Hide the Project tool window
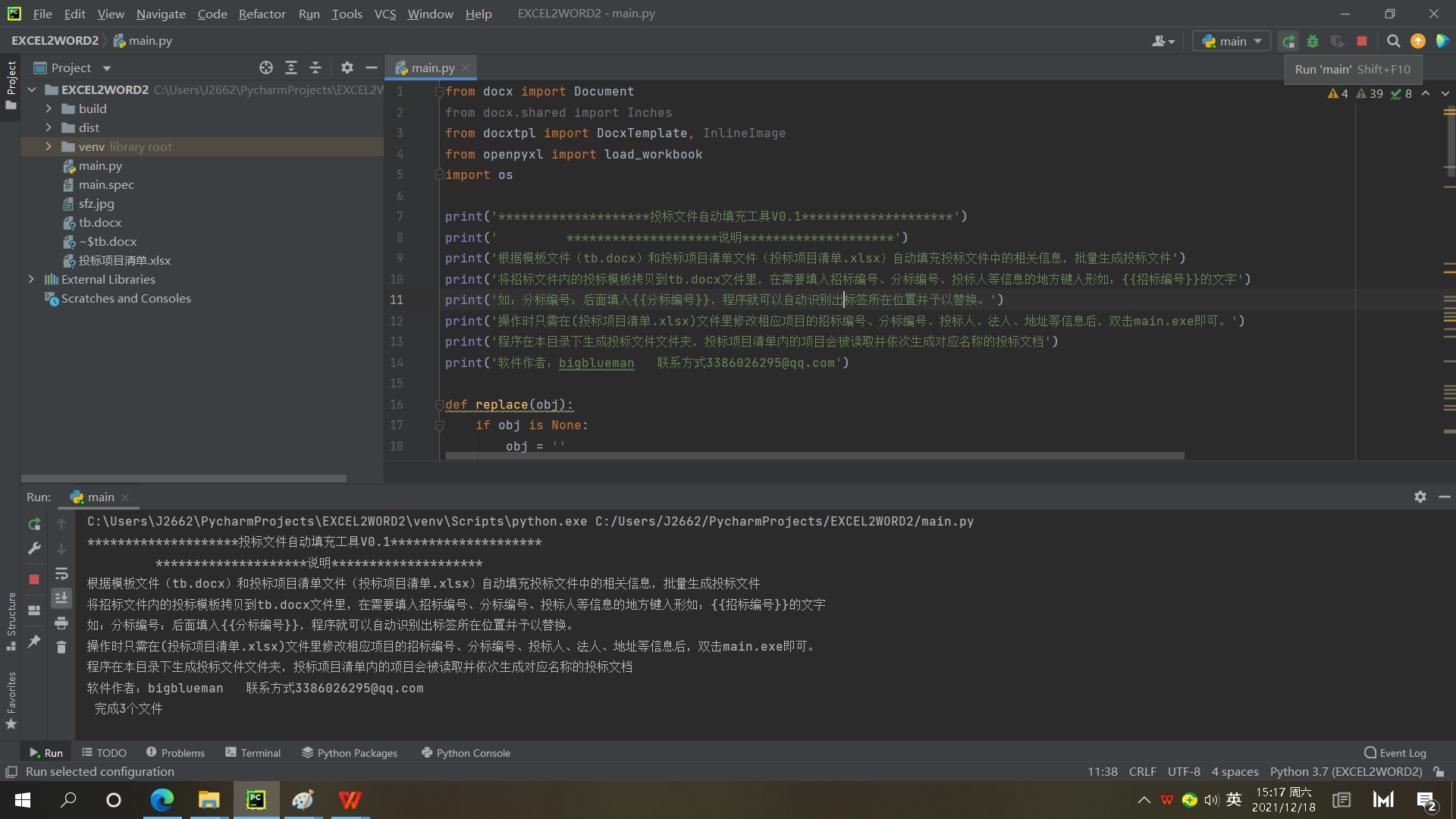The height and width of the screenshot is (819, 1456). tap(372, 68)
